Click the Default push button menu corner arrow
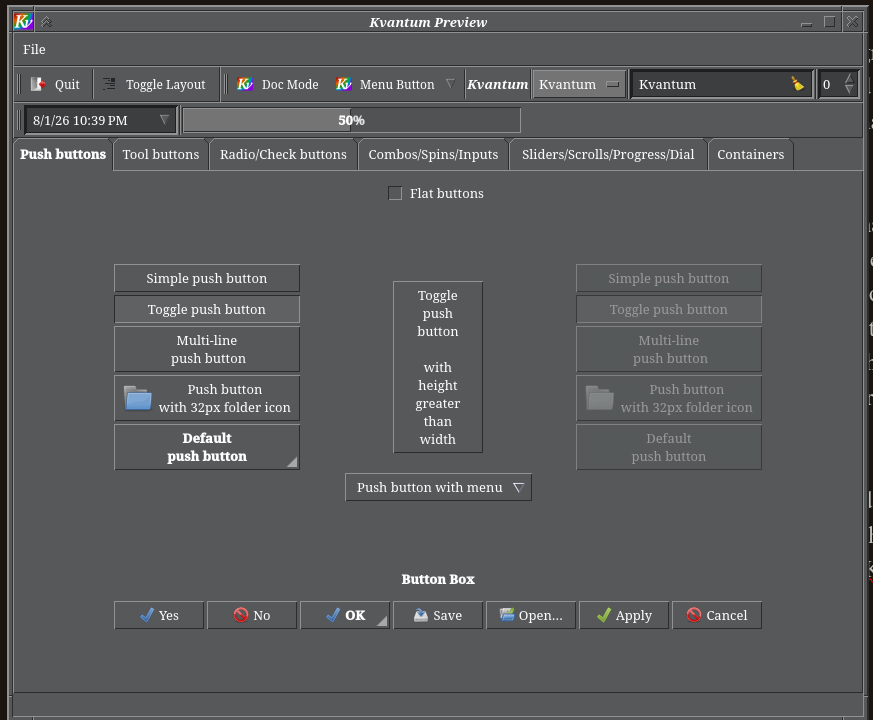The image size is (873, 720). click(292, 462)
